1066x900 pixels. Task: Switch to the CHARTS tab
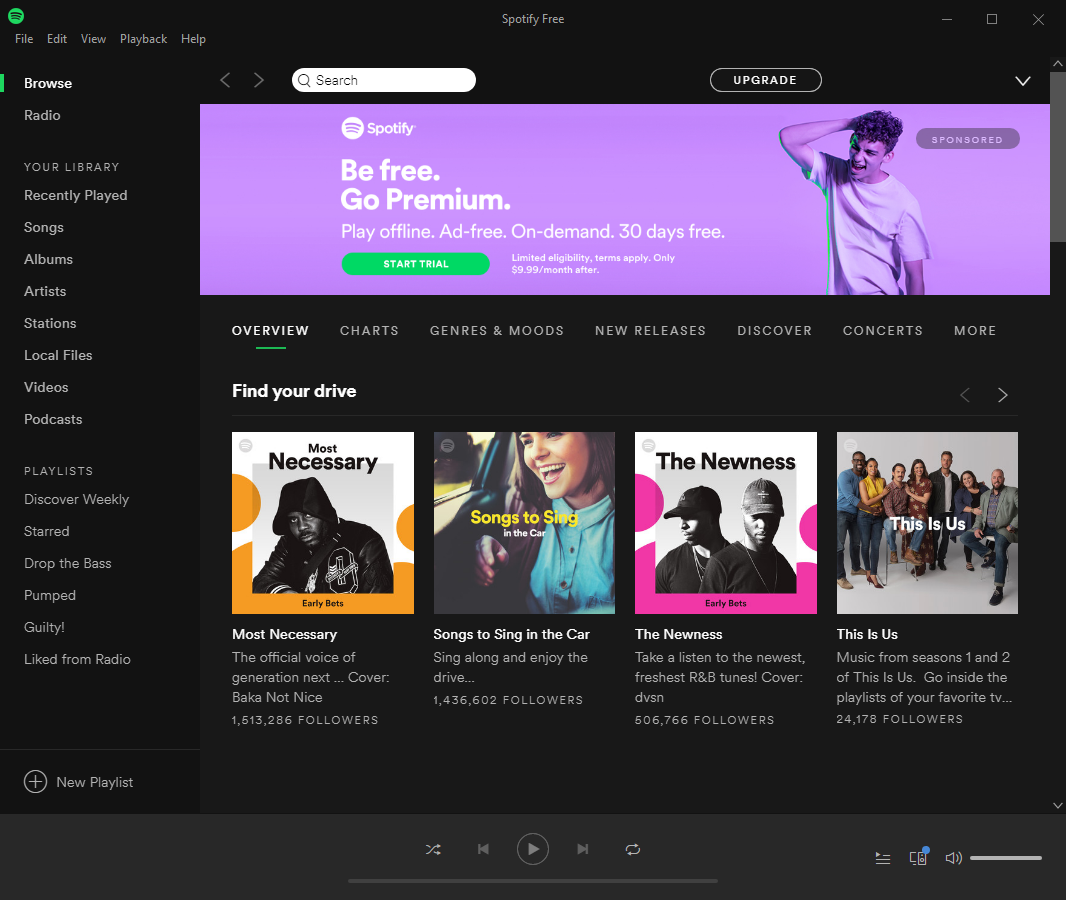pyautogui.click(x=369, y=330)
